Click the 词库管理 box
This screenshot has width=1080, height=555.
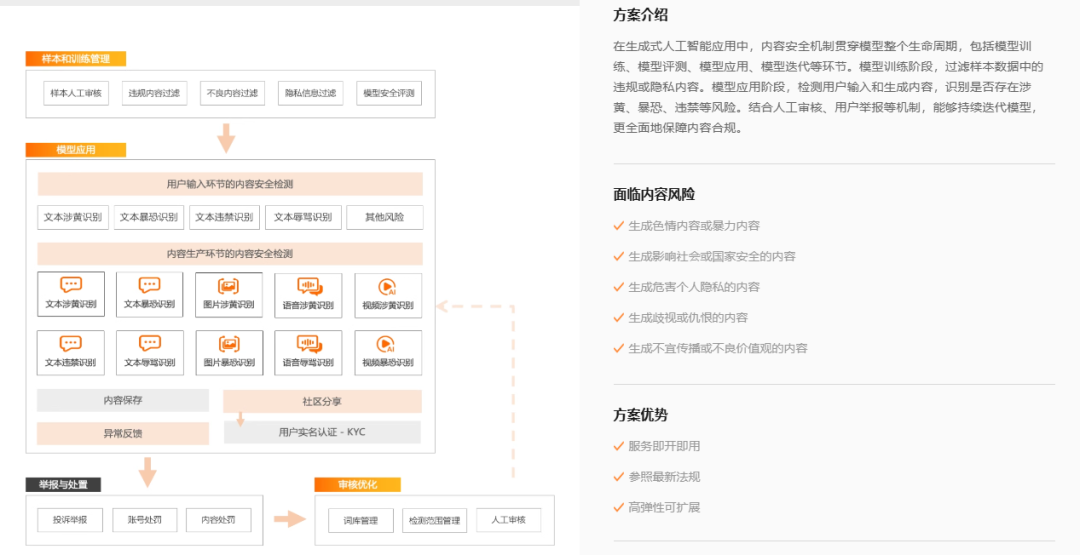360,520
